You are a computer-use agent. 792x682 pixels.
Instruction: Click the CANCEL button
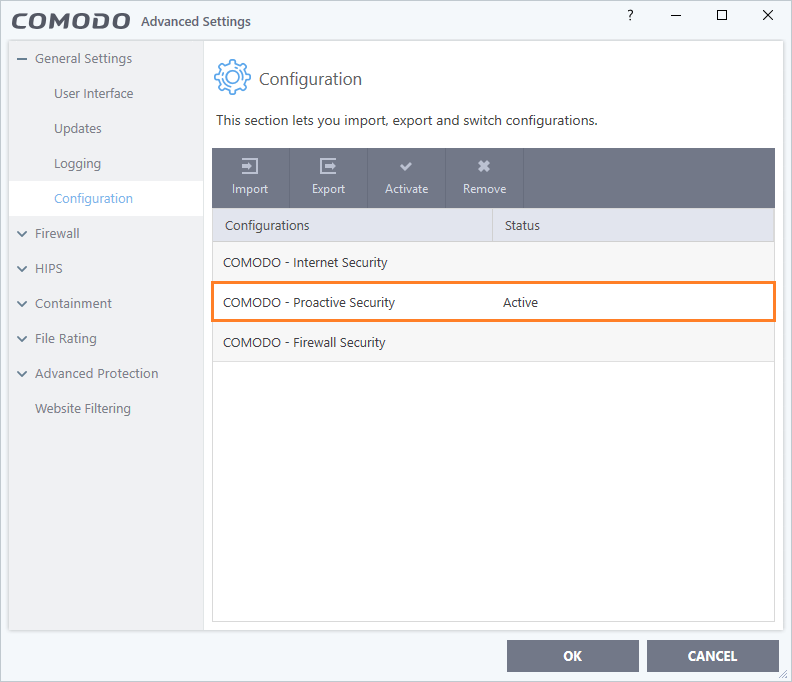[712, 656]
